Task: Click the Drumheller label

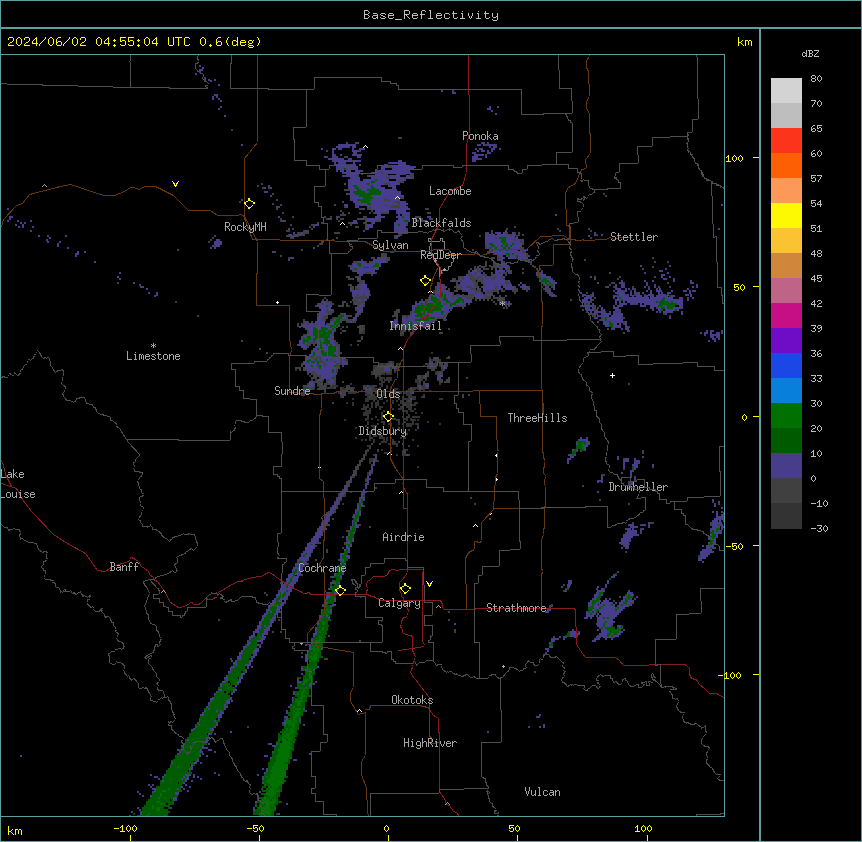Action: click(638, 487)
